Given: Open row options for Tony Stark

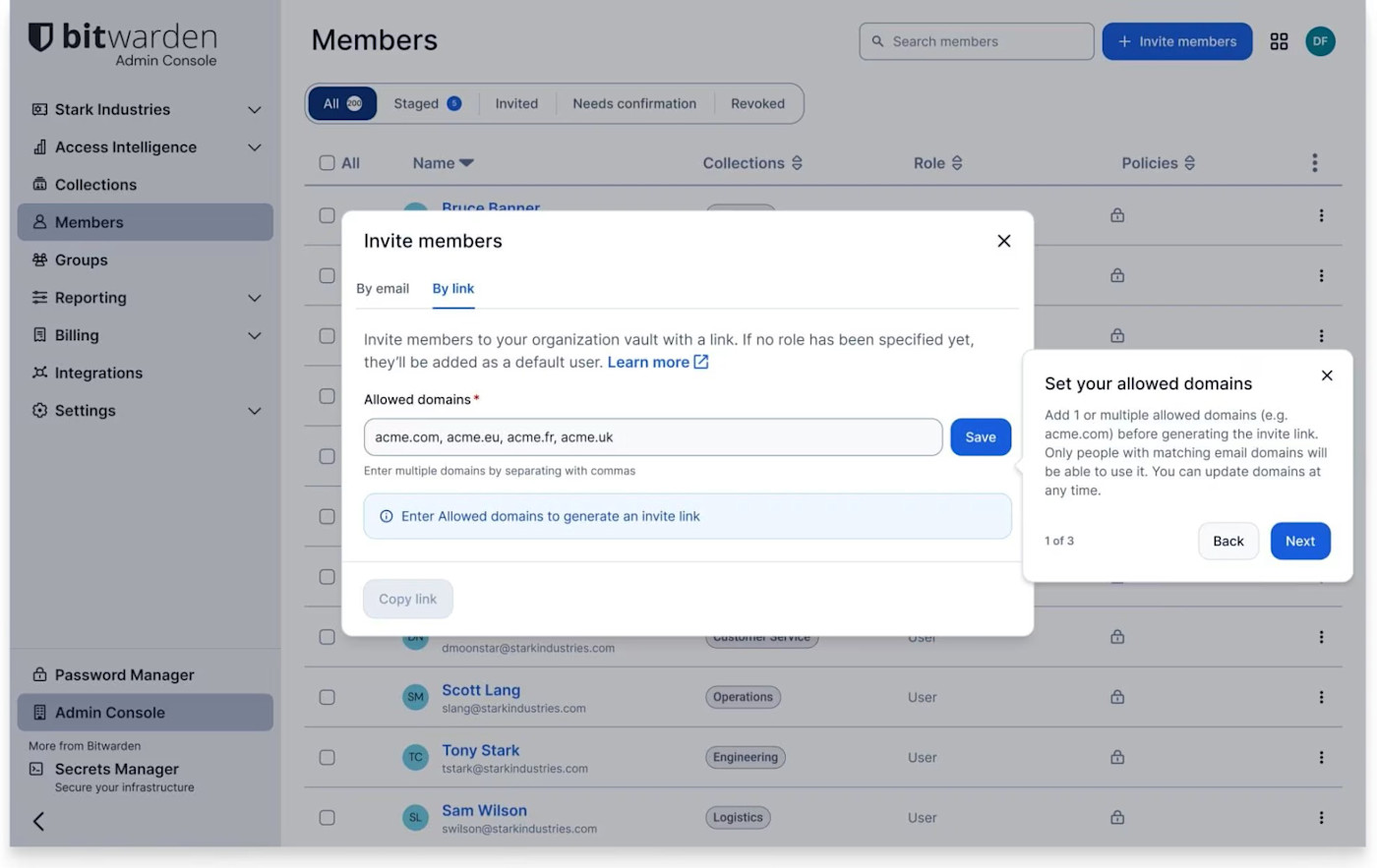Looking at the screenshot, I should (1321, 758).
